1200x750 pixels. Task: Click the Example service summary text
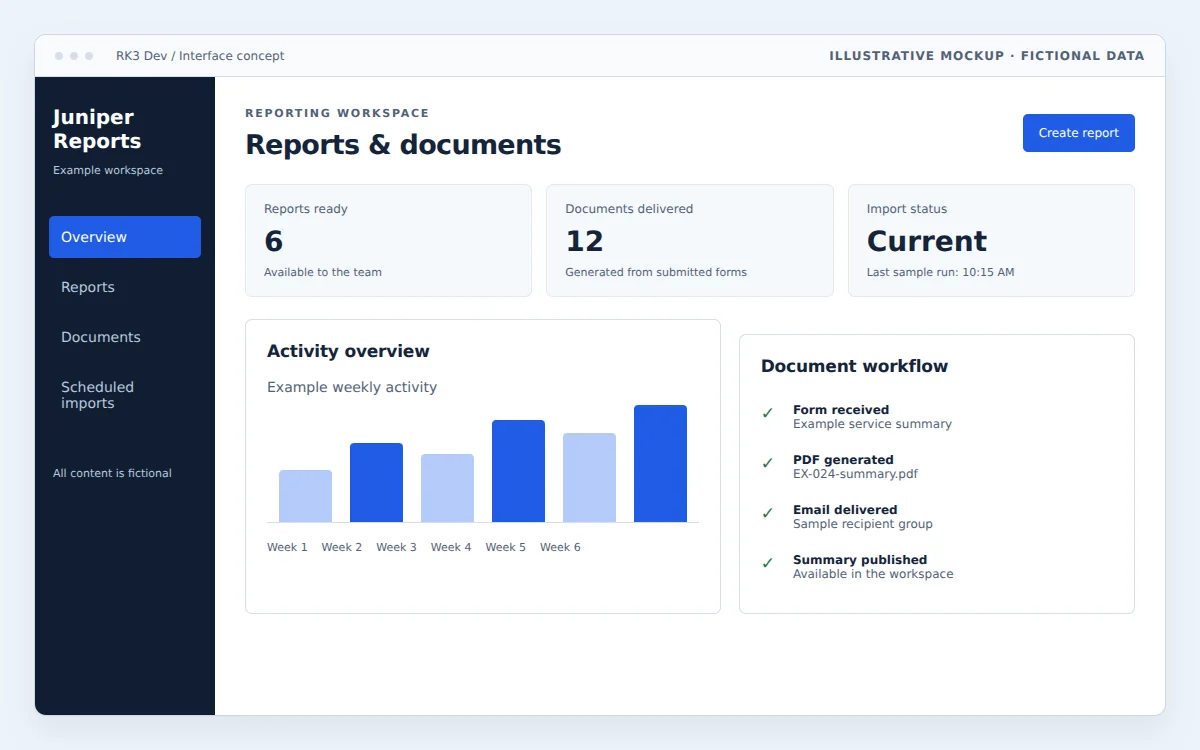tap(872, 424)
